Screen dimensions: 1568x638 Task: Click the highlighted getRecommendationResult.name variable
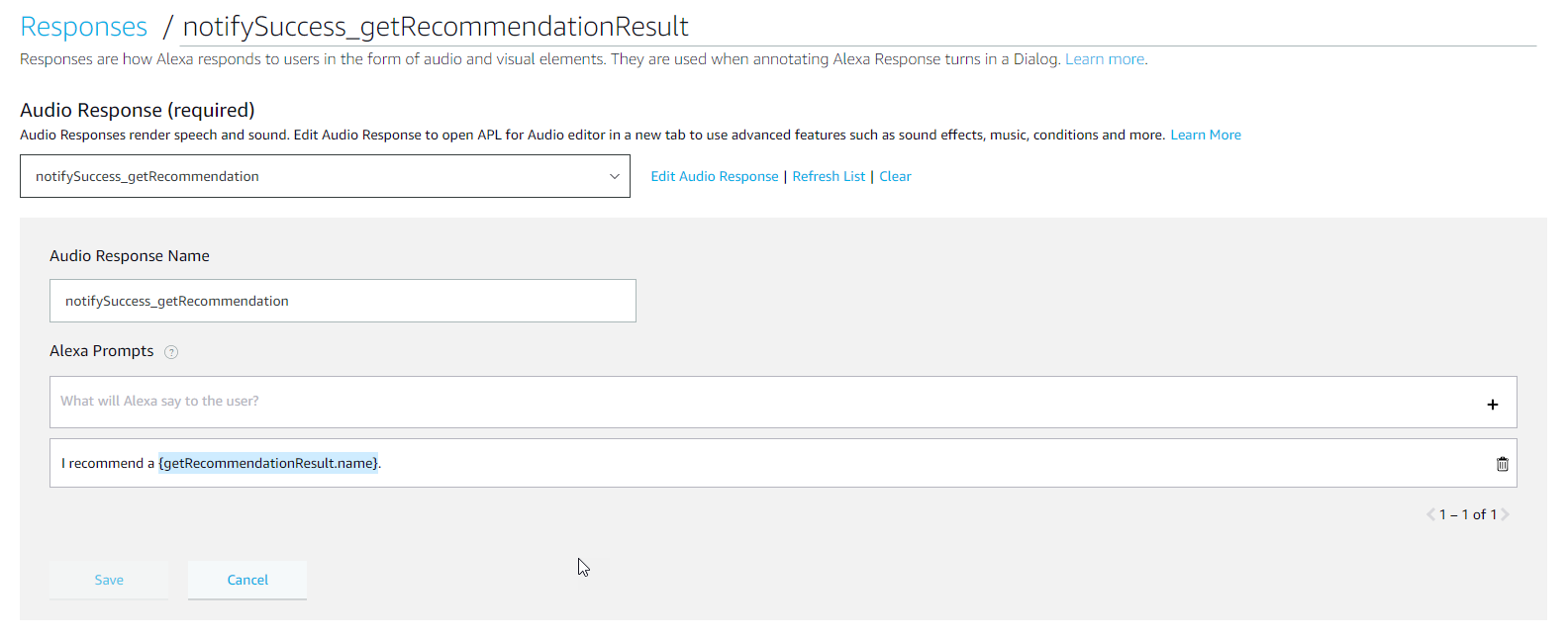(x=268, y=464)
